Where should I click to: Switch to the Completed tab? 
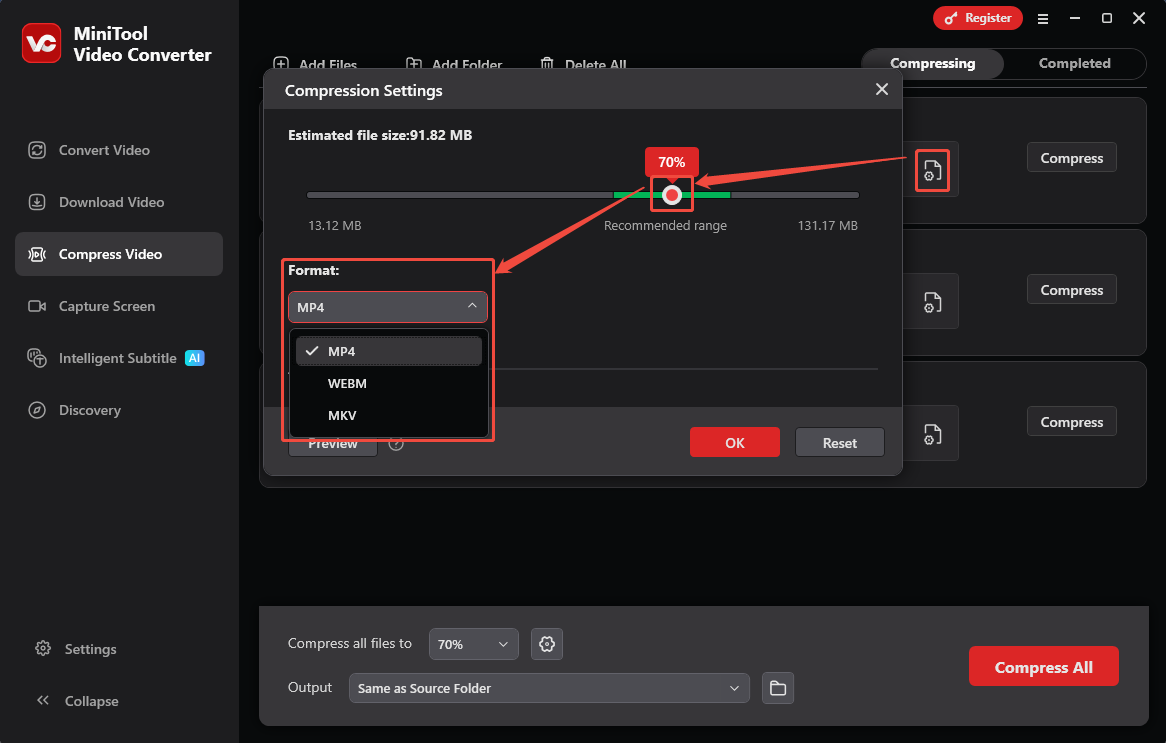[1074, 63]
